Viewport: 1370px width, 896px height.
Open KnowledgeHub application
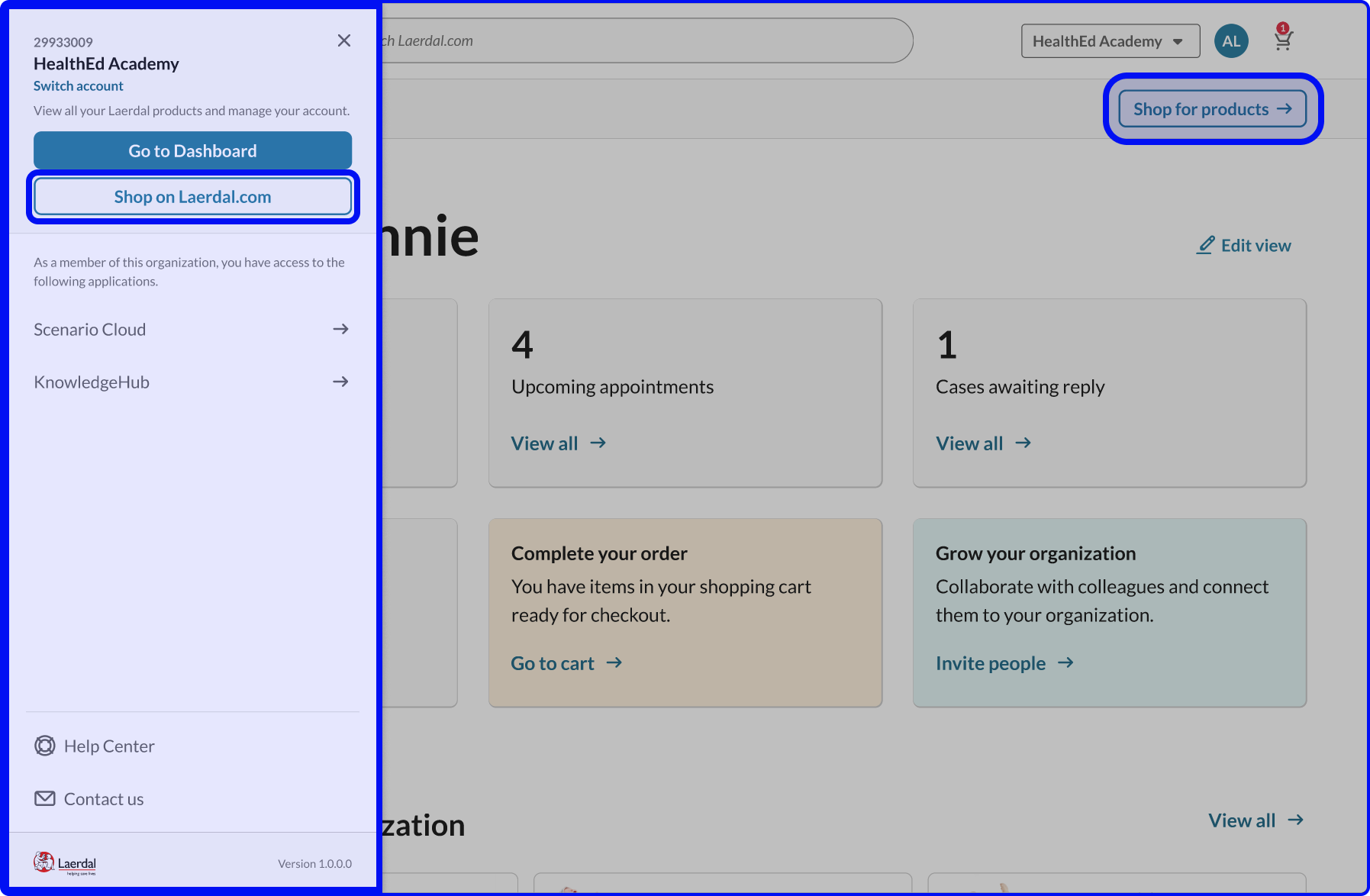click(x=92, y=382)
